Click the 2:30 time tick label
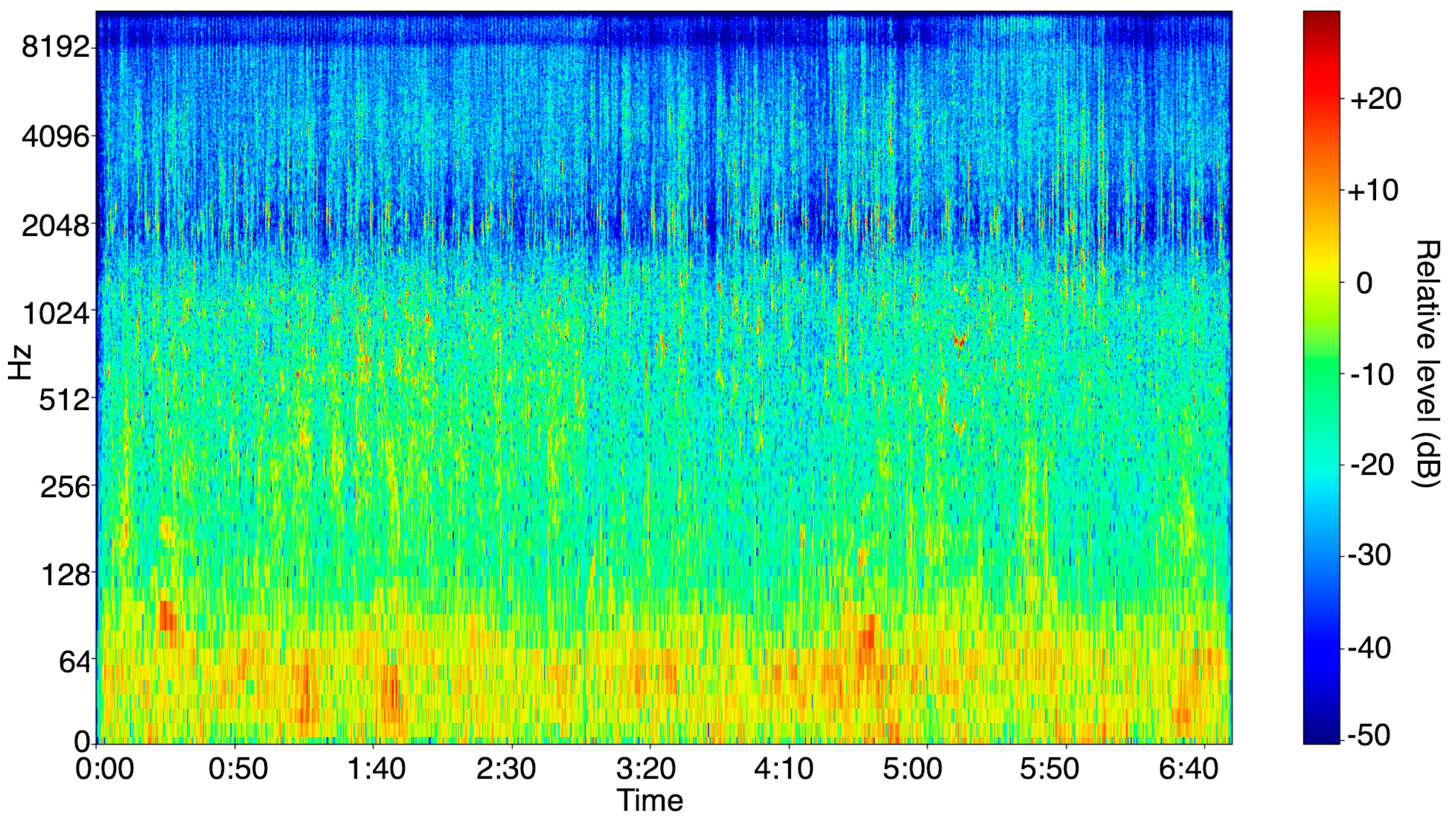Screen dimensions: 1456x829 pyautogui.click(x=506, y=769)
